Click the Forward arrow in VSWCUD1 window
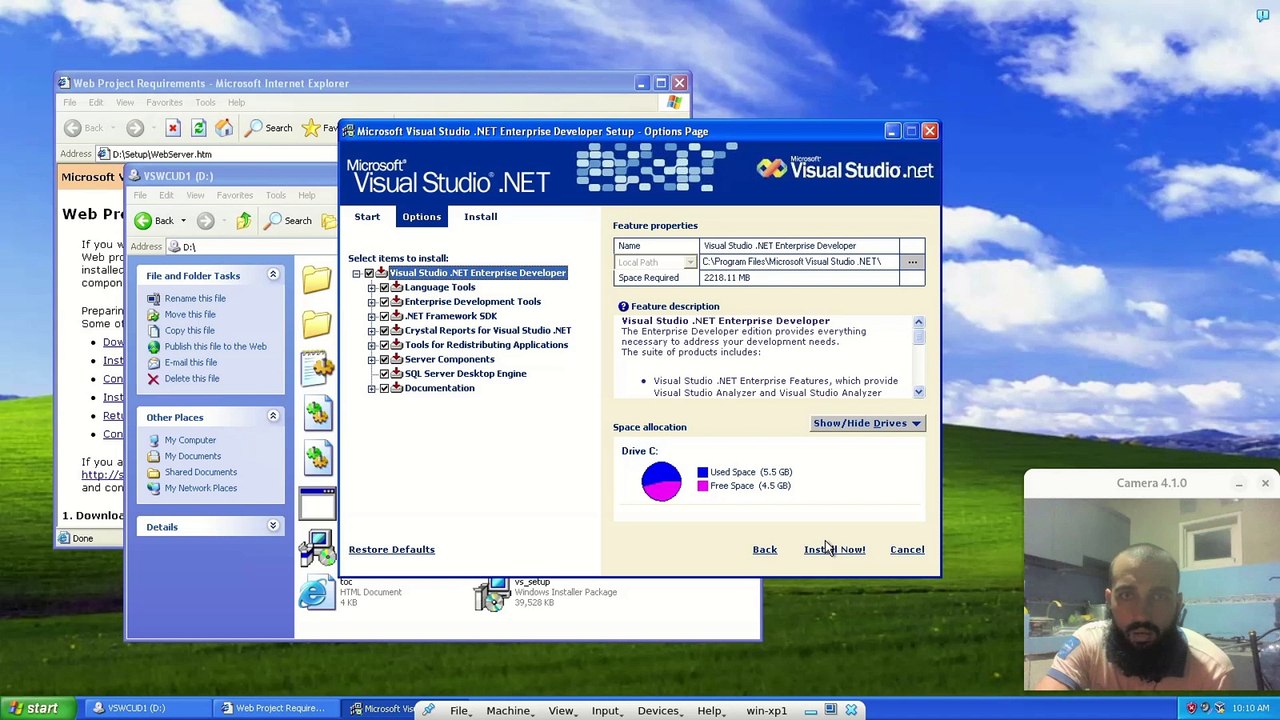The width and height of the screenshot is (1280, 720). pos(205,221)
